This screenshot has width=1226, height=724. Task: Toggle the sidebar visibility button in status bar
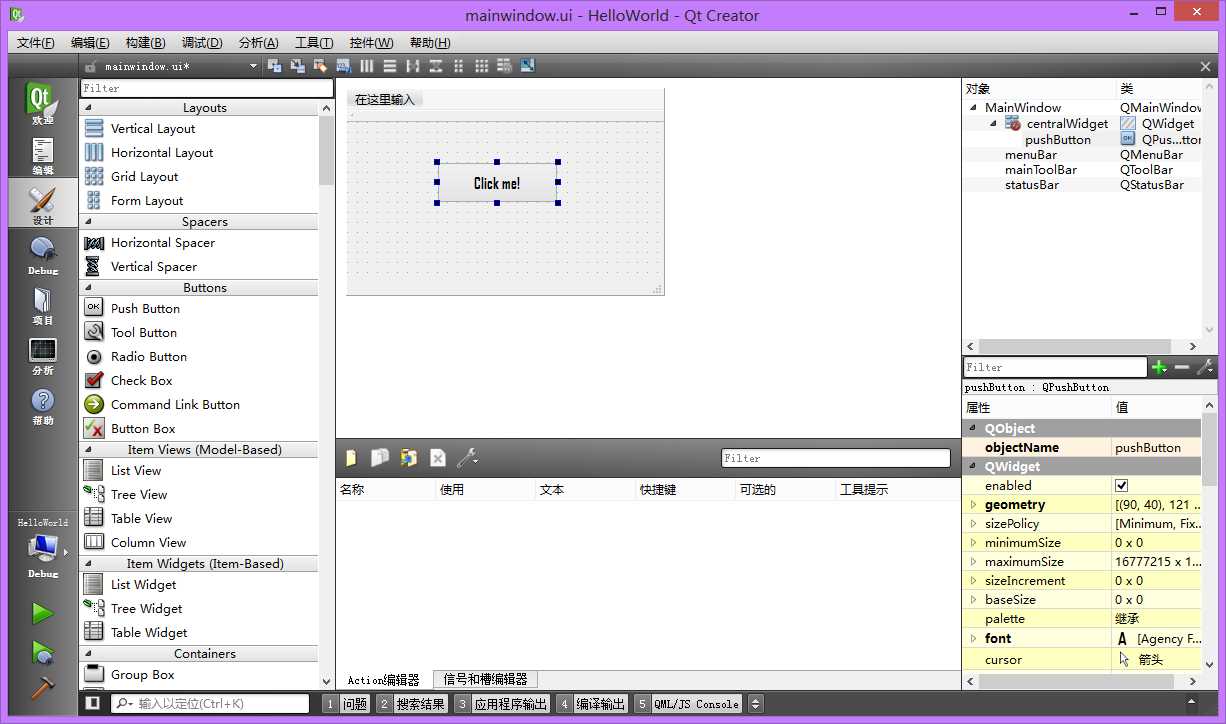92,703
